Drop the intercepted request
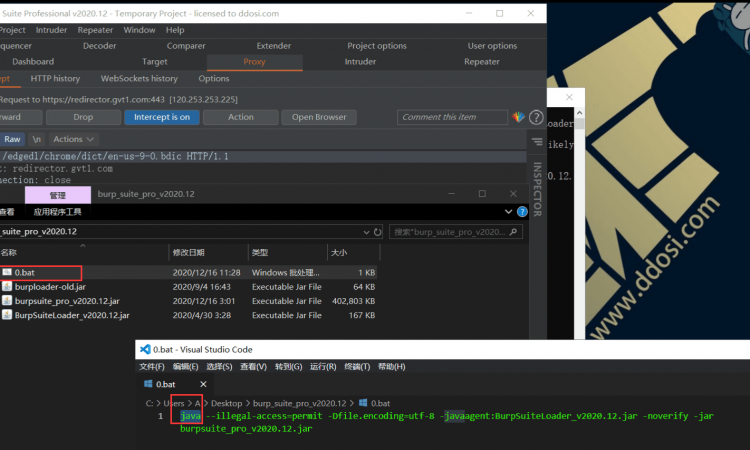This screenshot has height=450, width=750. [83, 117]
